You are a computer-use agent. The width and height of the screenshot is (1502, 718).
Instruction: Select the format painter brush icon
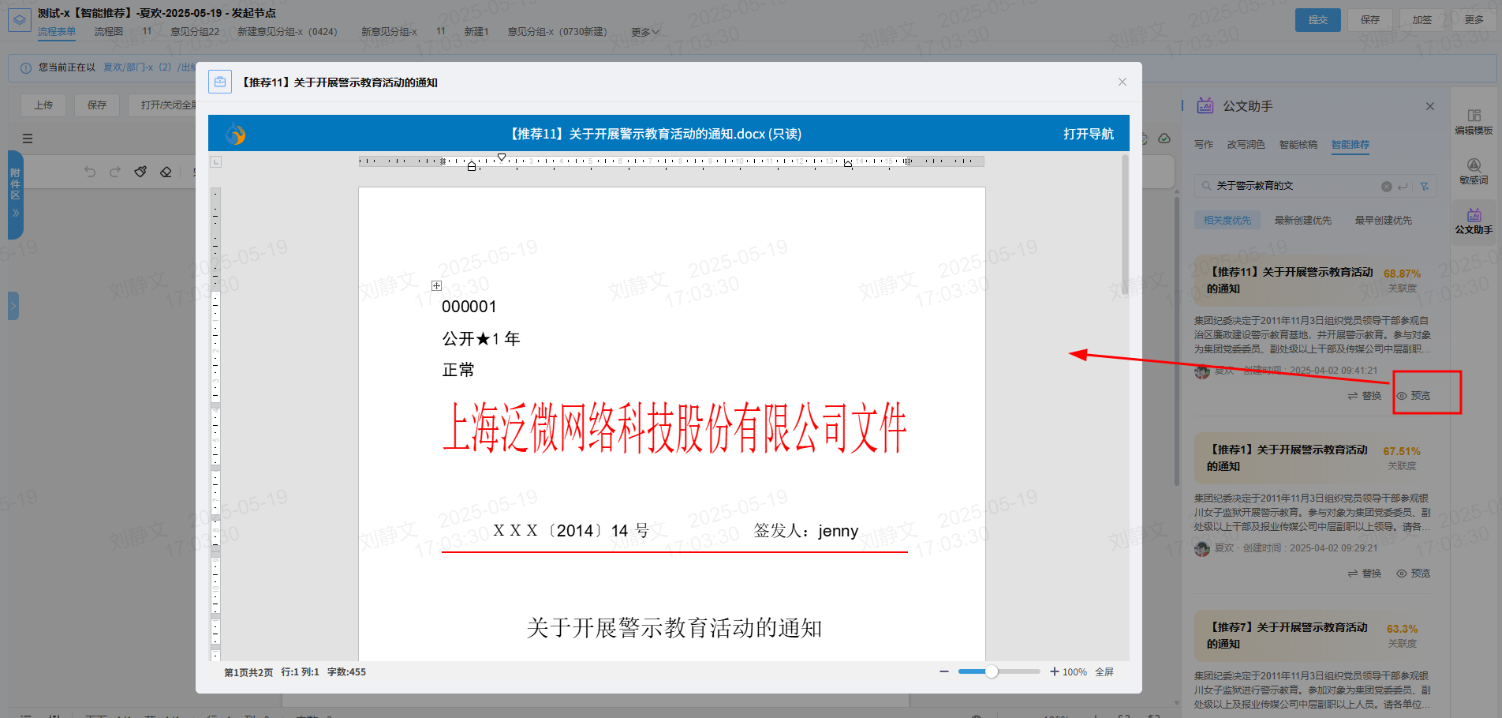pos(141,172)
